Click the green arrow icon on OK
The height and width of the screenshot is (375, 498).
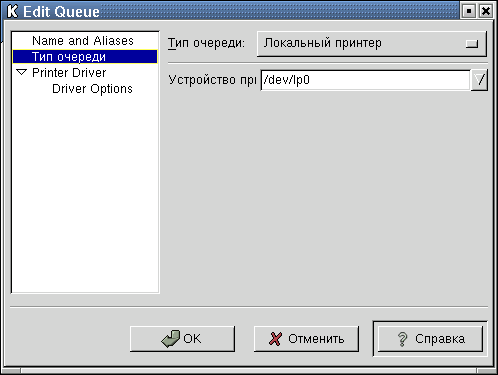pos(170,339)
